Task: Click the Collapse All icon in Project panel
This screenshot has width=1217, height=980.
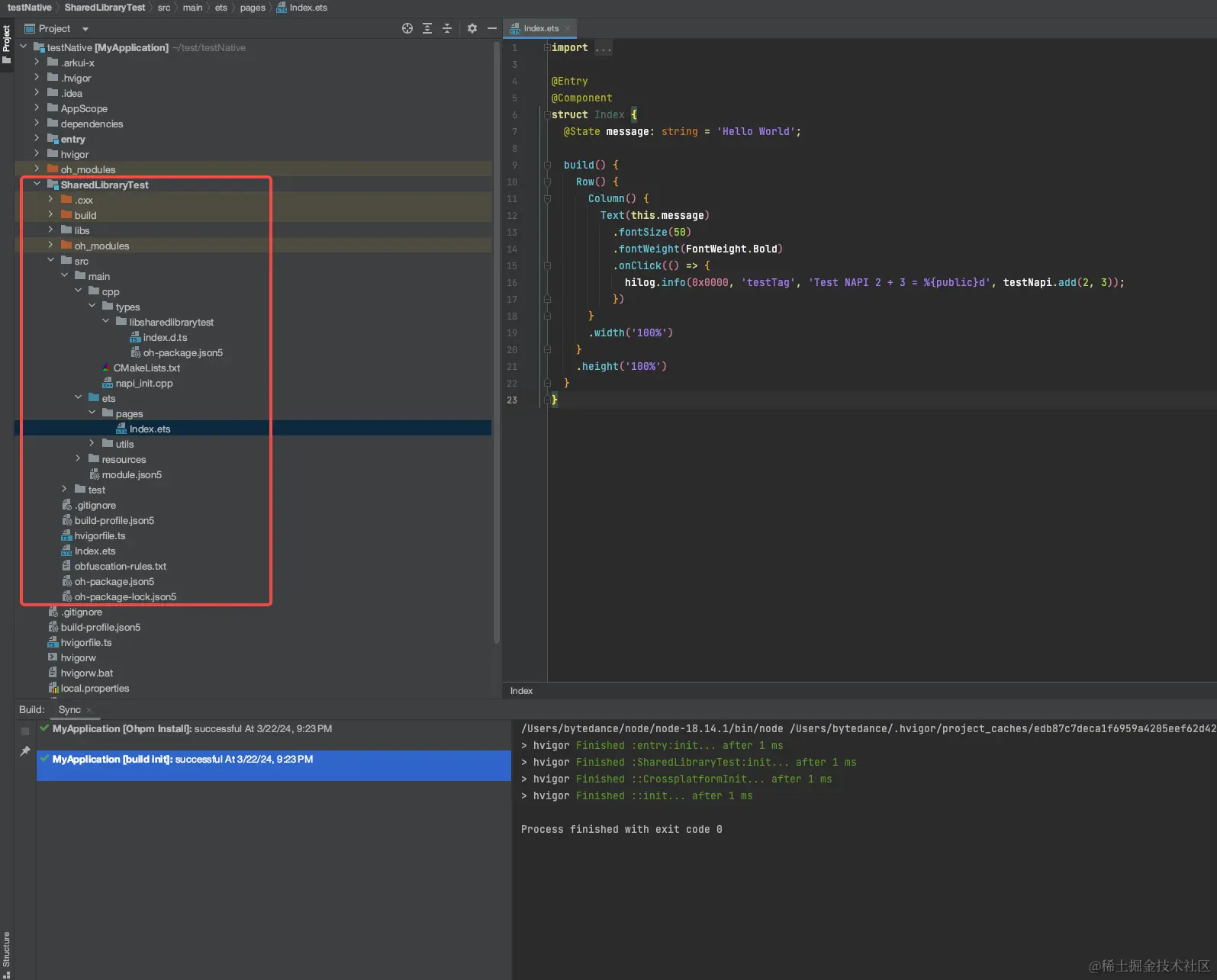Action: 447,28
